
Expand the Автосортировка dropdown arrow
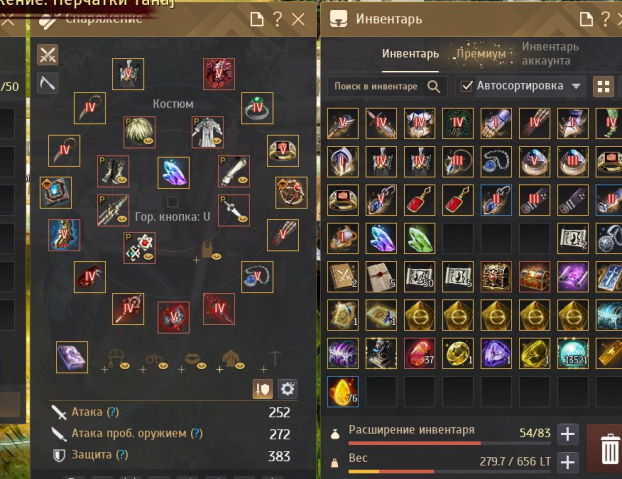[576, 86]
